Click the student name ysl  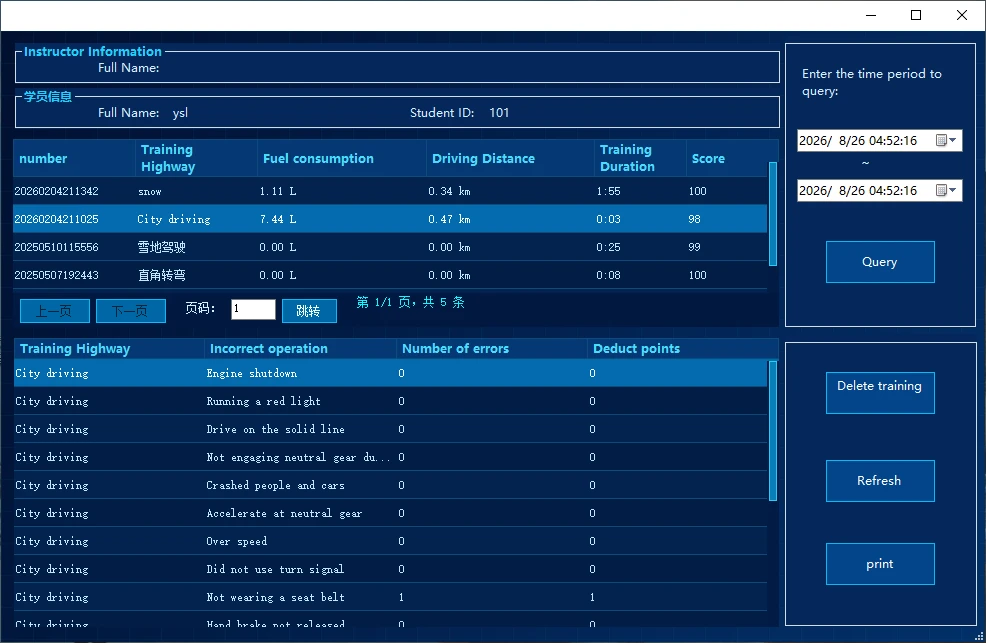click(180, 113)
